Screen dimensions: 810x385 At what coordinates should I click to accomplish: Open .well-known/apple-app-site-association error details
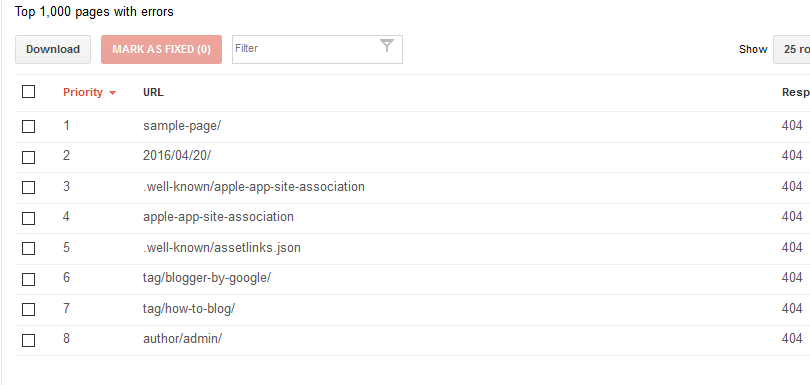[254, 187]
